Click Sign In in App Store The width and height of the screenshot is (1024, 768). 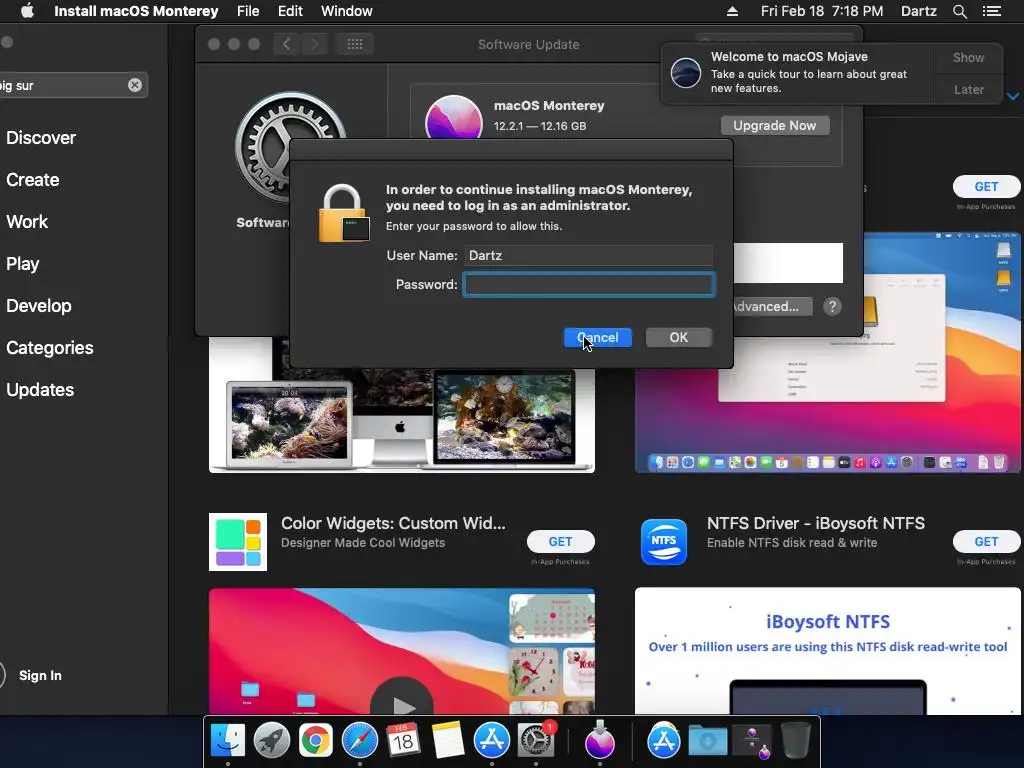(x=40, y=675)
